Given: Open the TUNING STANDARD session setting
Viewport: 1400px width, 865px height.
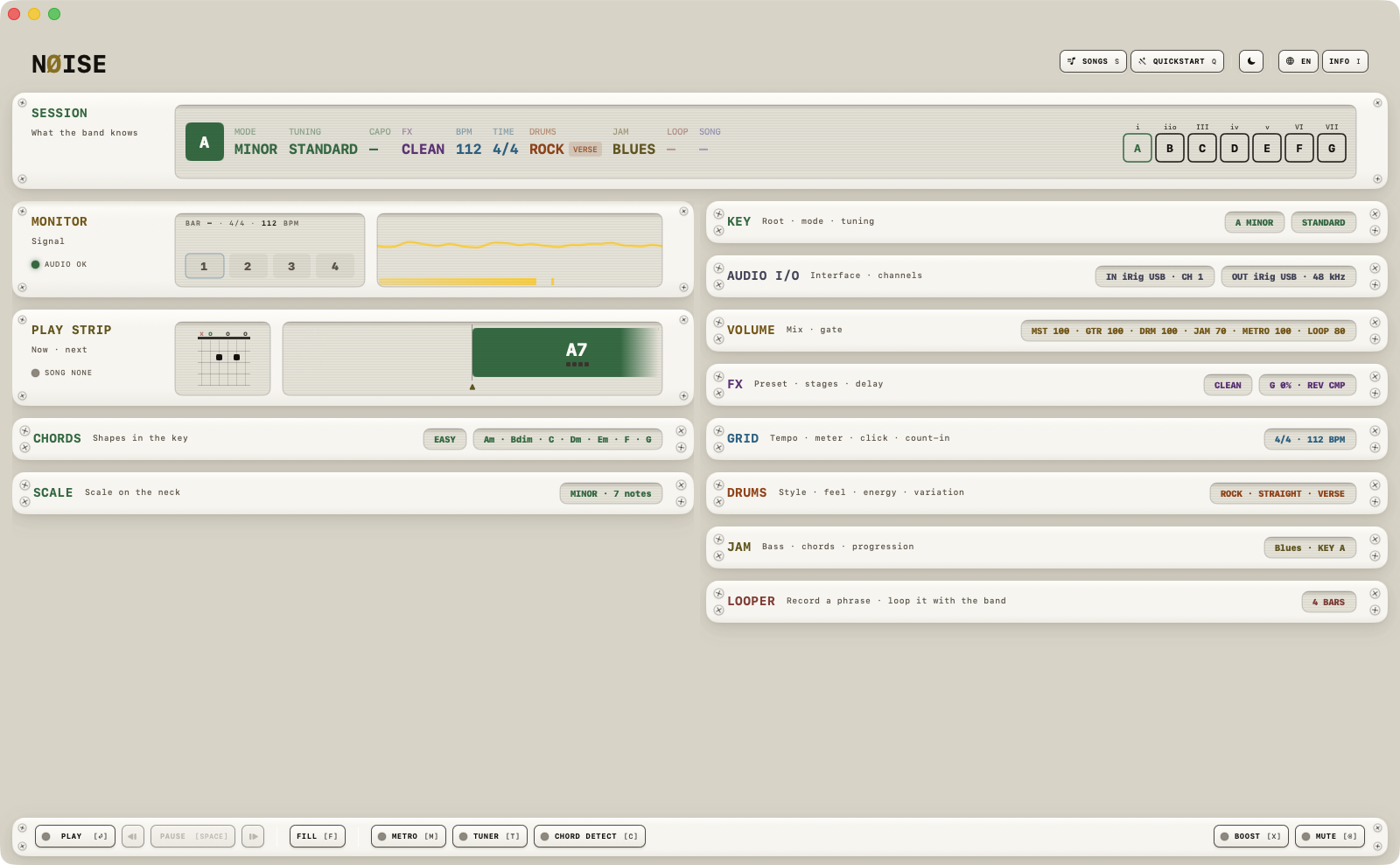Looking at the screenshot, I should [323, 143].
